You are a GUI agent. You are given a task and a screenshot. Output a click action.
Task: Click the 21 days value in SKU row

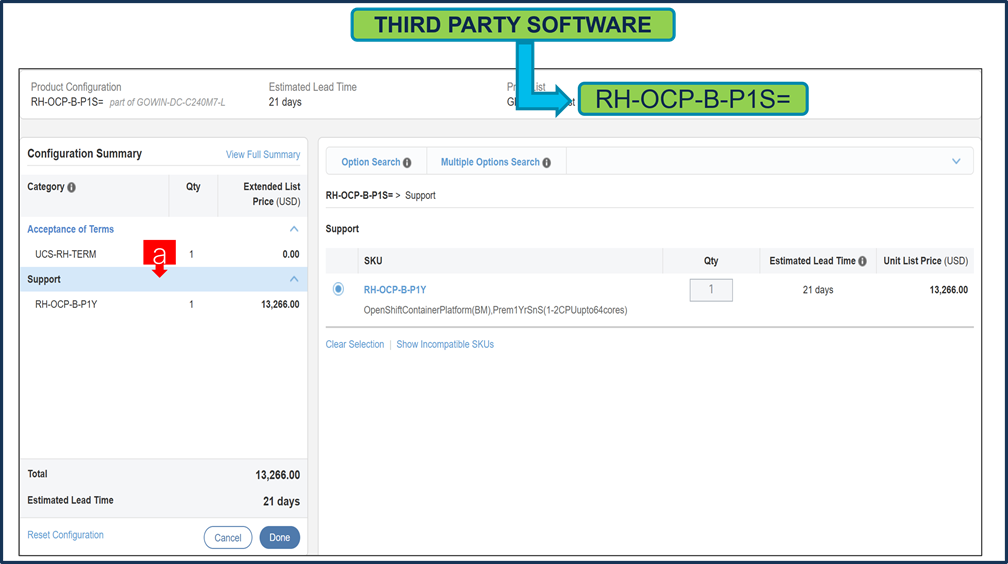[818, 290]
